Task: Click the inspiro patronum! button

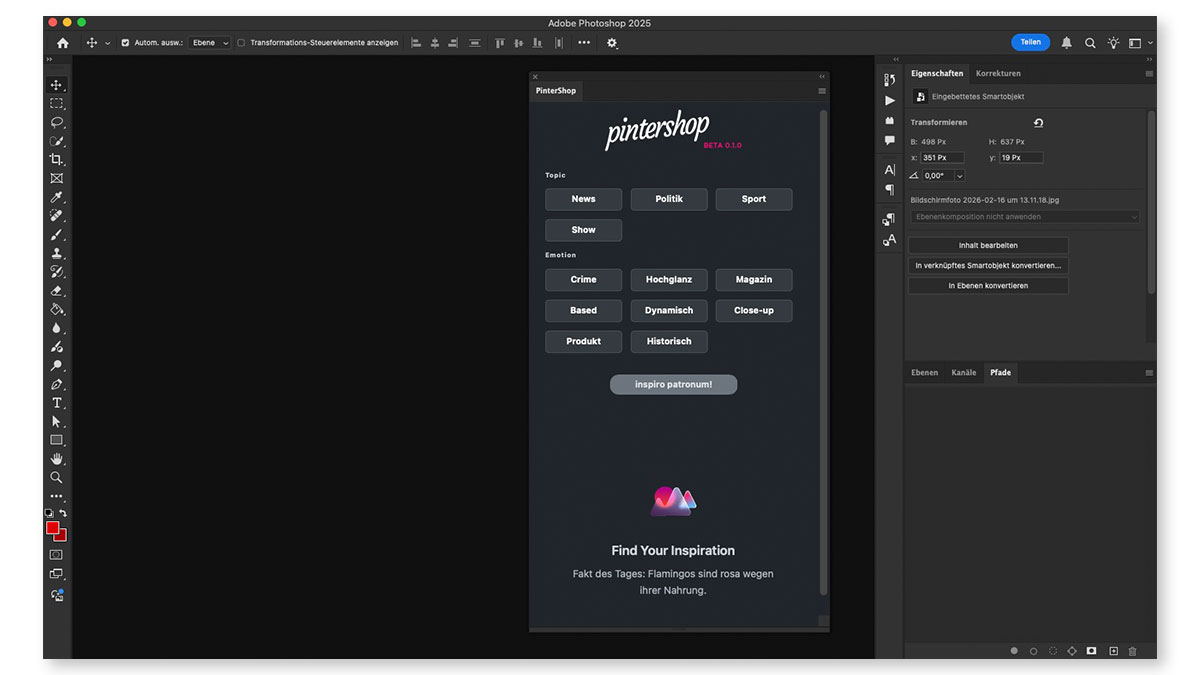Action: [x=673, y=385]
